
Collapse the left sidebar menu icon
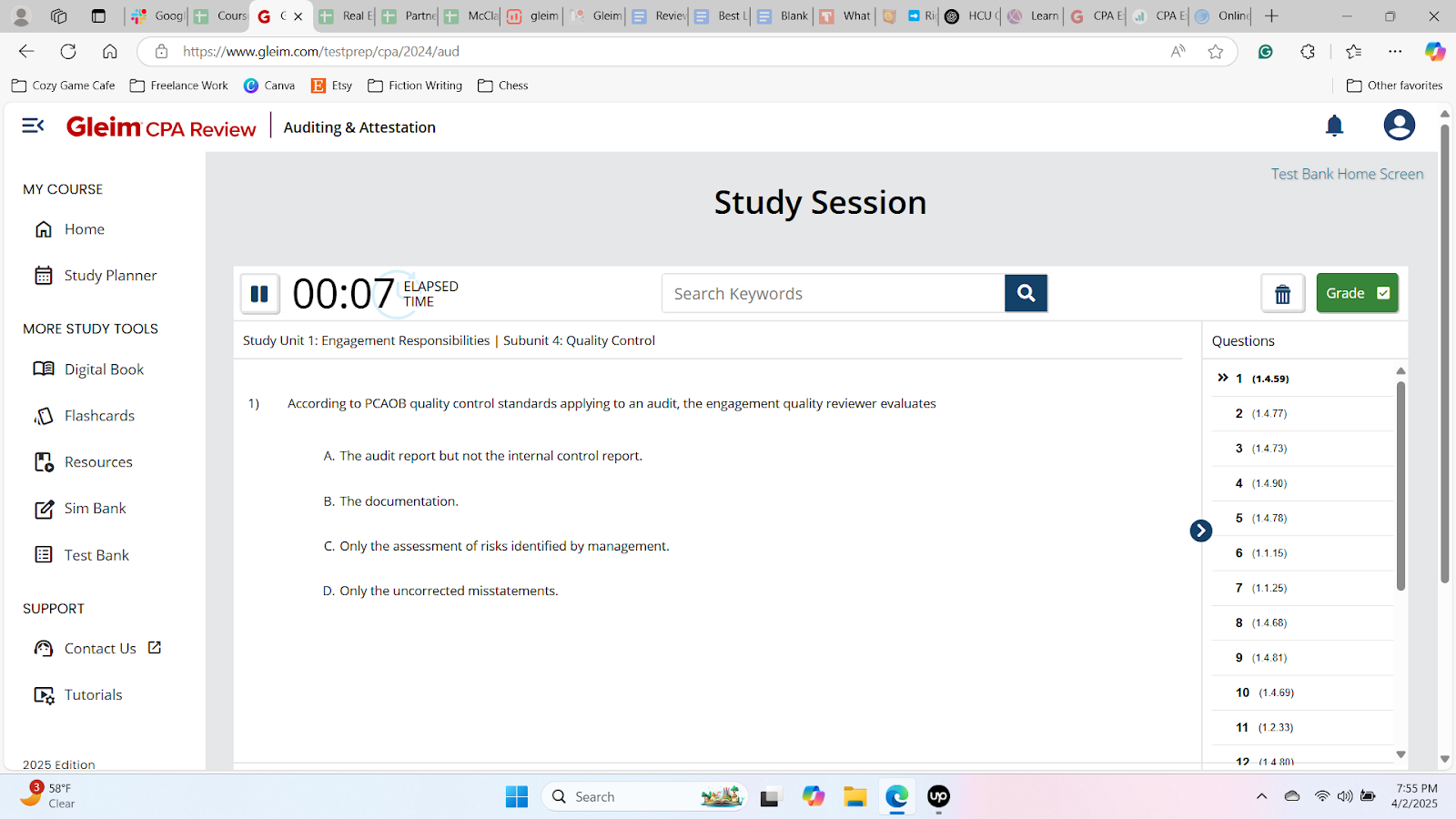pyautogui.click(x=33, y=126)
